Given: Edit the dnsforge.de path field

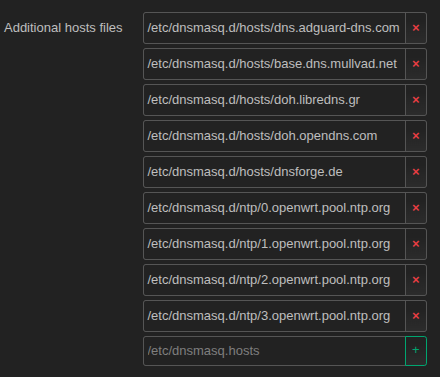Looking at the screenshot, I should (x=274, y=172).
